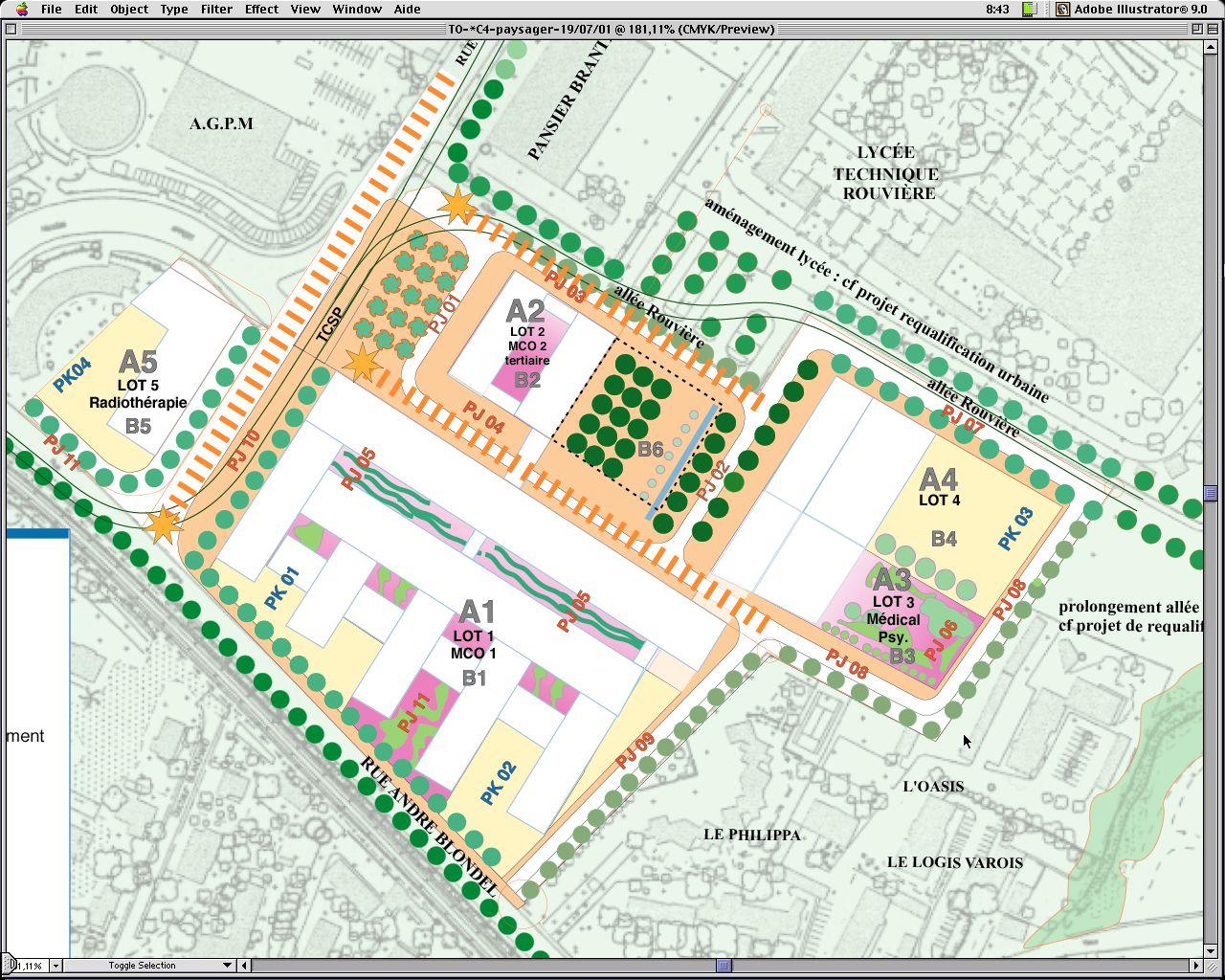The width and height of the screenshot is (1225, 980).
Task: Open the Object menu
Action: 129,9
